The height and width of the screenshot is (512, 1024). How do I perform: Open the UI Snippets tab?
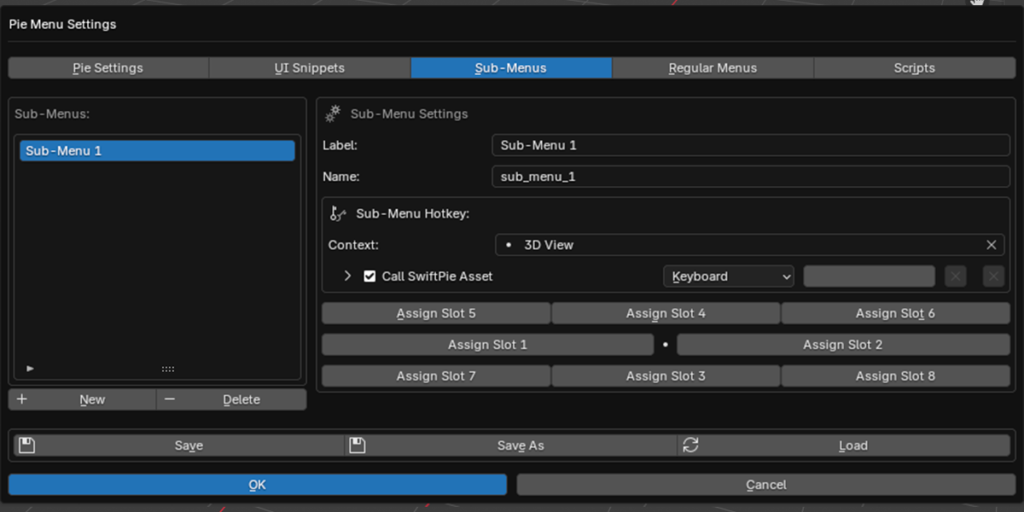click(x=310, y=68)
